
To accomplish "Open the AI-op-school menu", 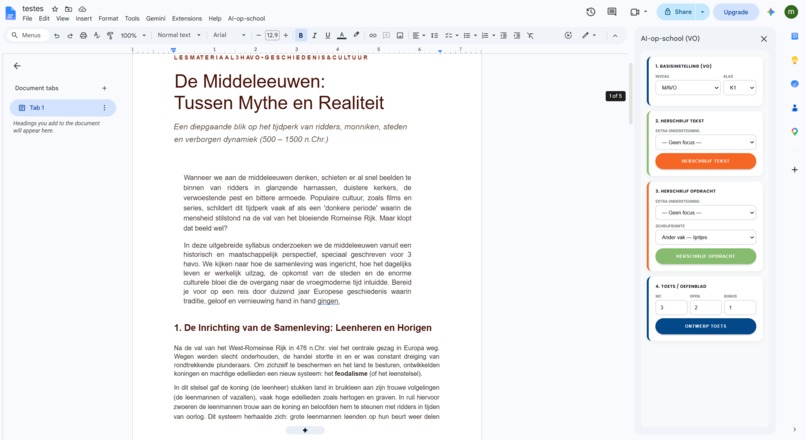I will point(247,19).
